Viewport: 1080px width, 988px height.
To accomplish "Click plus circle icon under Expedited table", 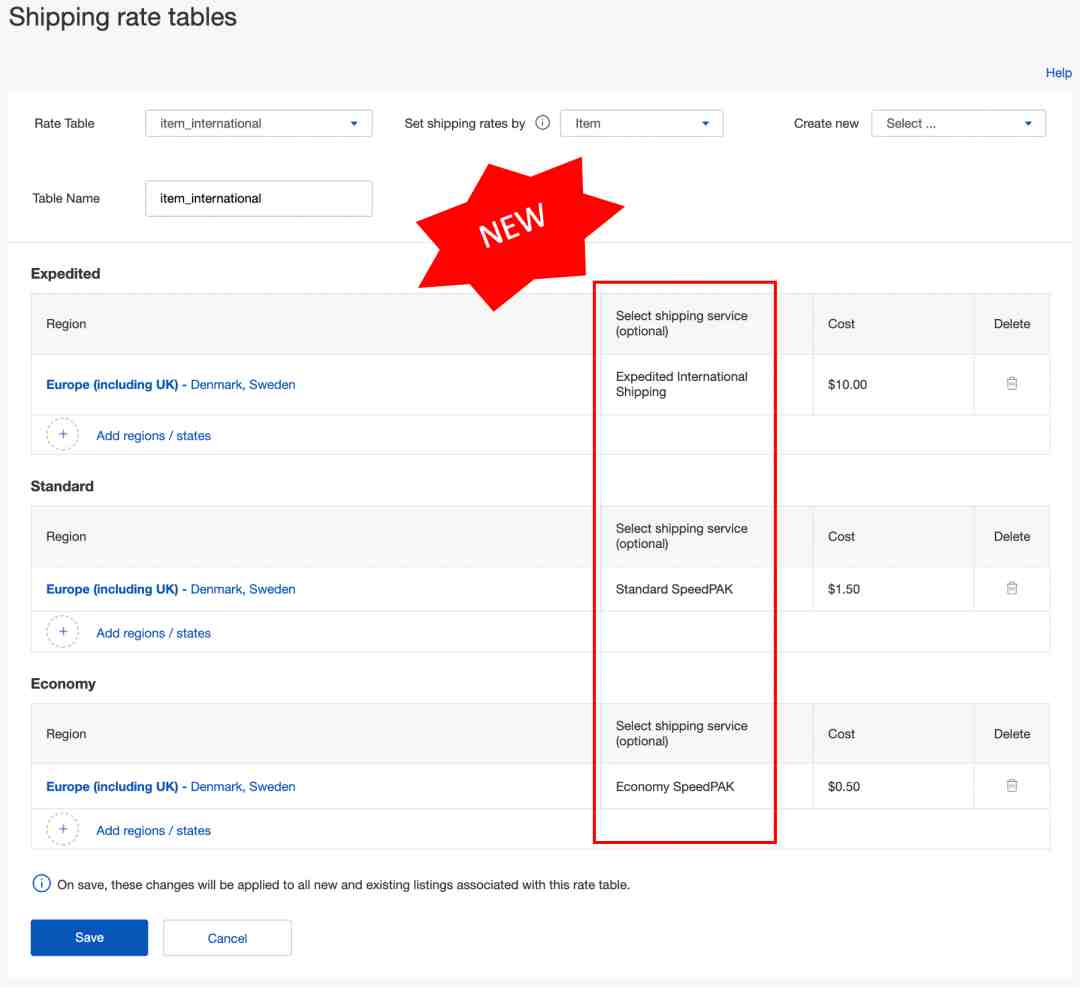I will [62, 435].
